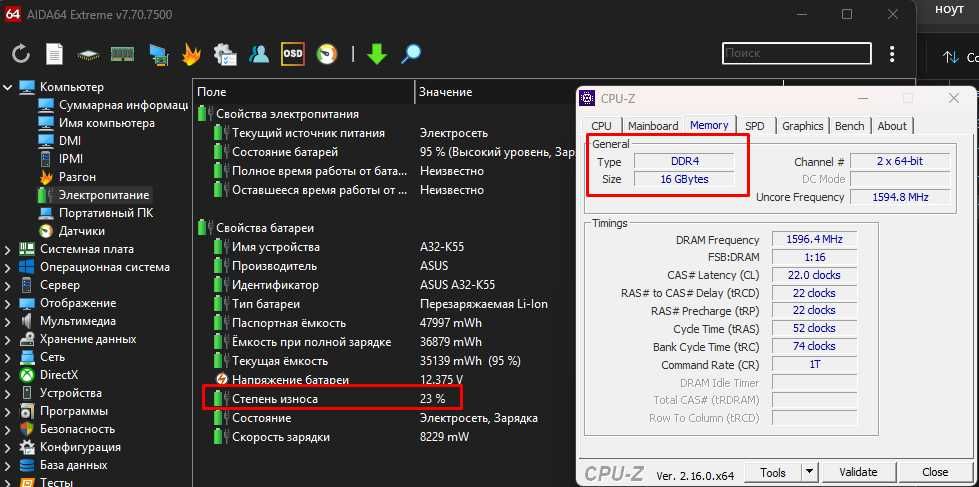Switch to the Mainboard tab in CPU-Z

(652, 125)
